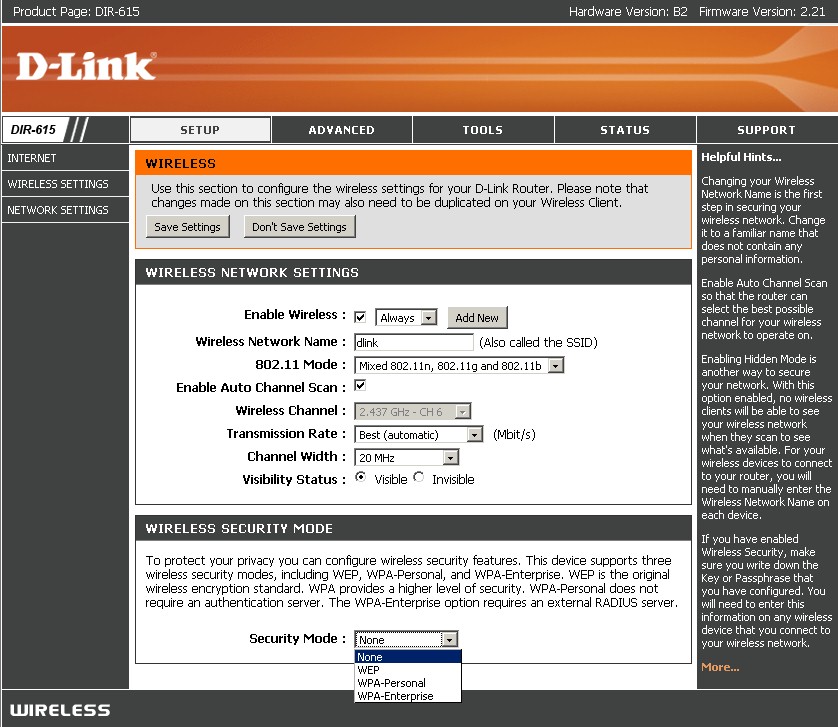Click the Product Page: DIR-615 text
Image resolution: width=838 pixels, height=727 pixels.
[x=76, y=12]
